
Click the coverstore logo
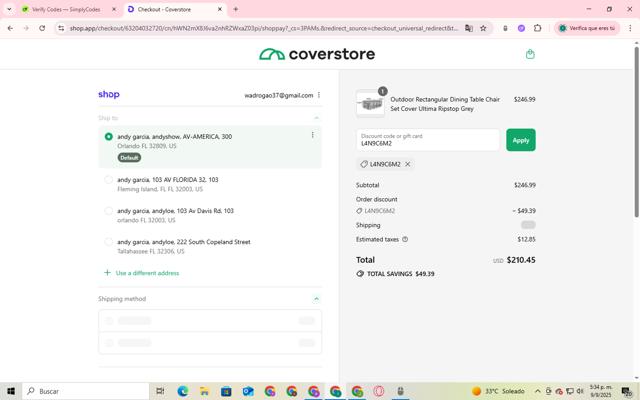coord(317,54)
